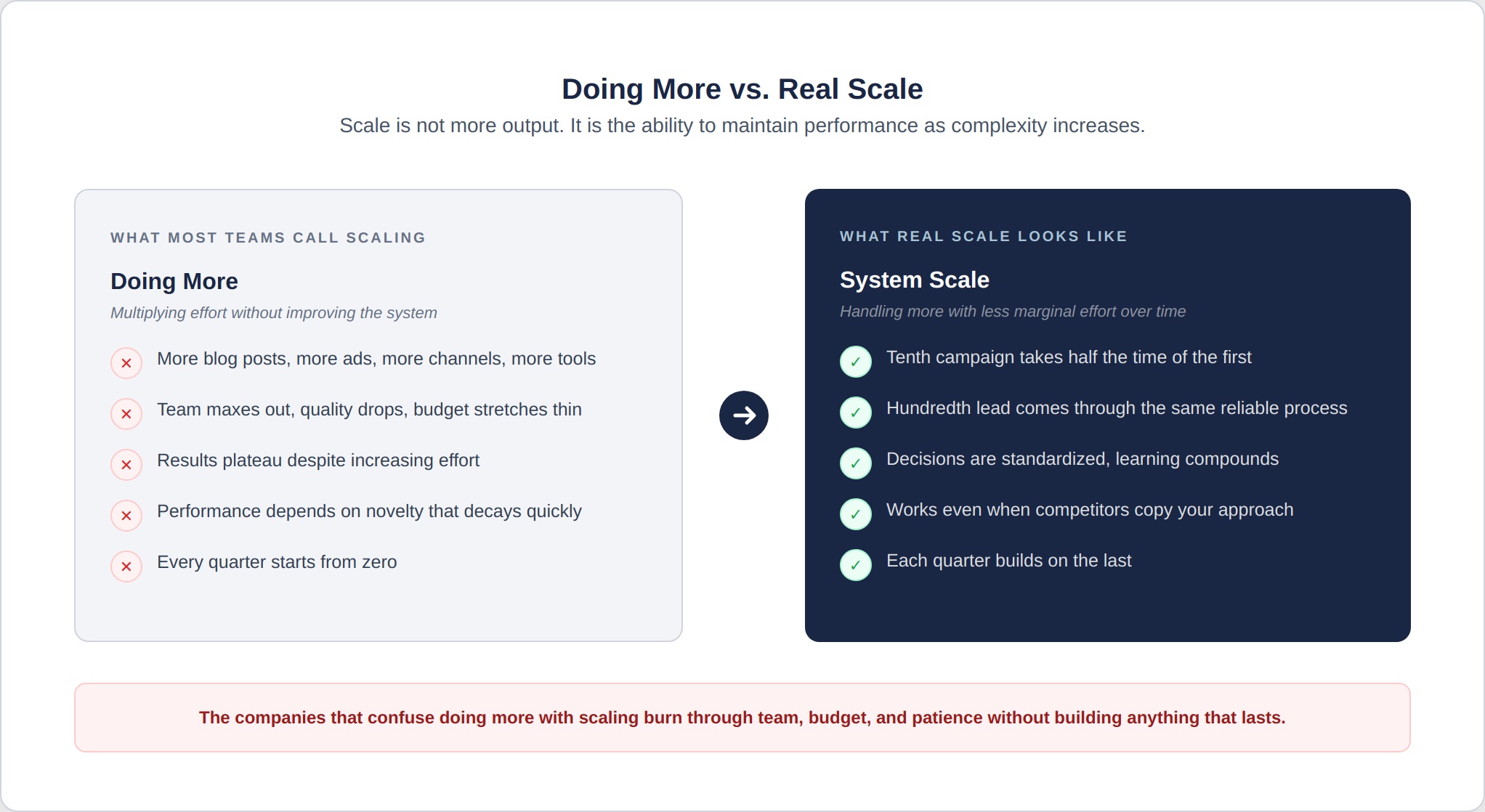This screenshot has width=1485, height=812.
Task: Click the checkmark beside 'Decisions are standardized'
Action: (855, 463)
